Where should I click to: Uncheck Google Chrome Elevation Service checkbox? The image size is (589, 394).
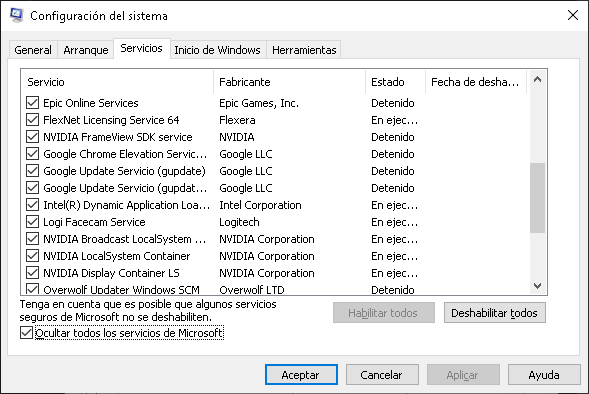pyautogui.click(x=33, y=154)
